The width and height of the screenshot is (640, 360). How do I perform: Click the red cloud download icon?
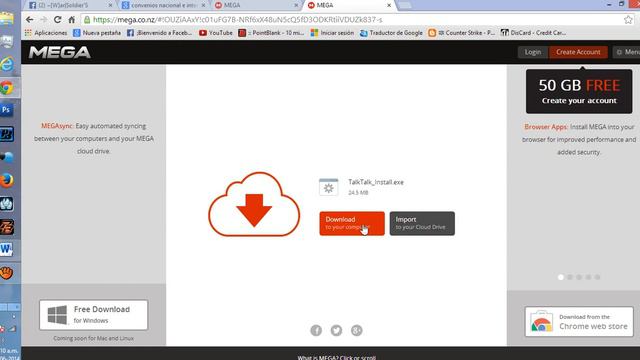[254, 204]
